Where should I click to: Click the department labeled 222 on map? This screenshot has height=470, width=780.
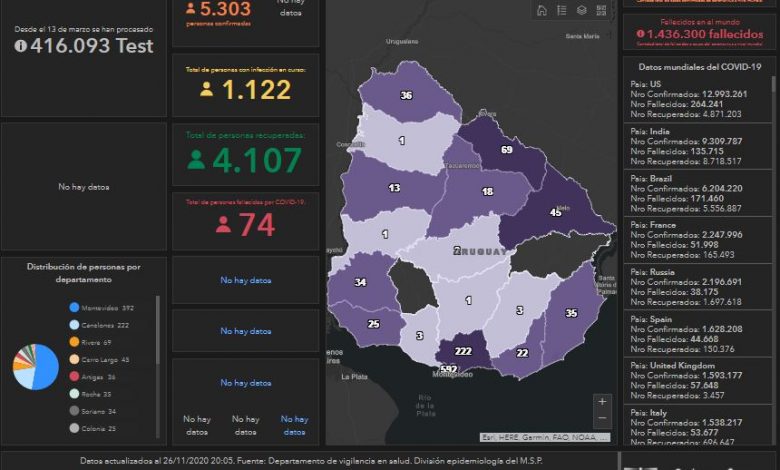(462, 352)
